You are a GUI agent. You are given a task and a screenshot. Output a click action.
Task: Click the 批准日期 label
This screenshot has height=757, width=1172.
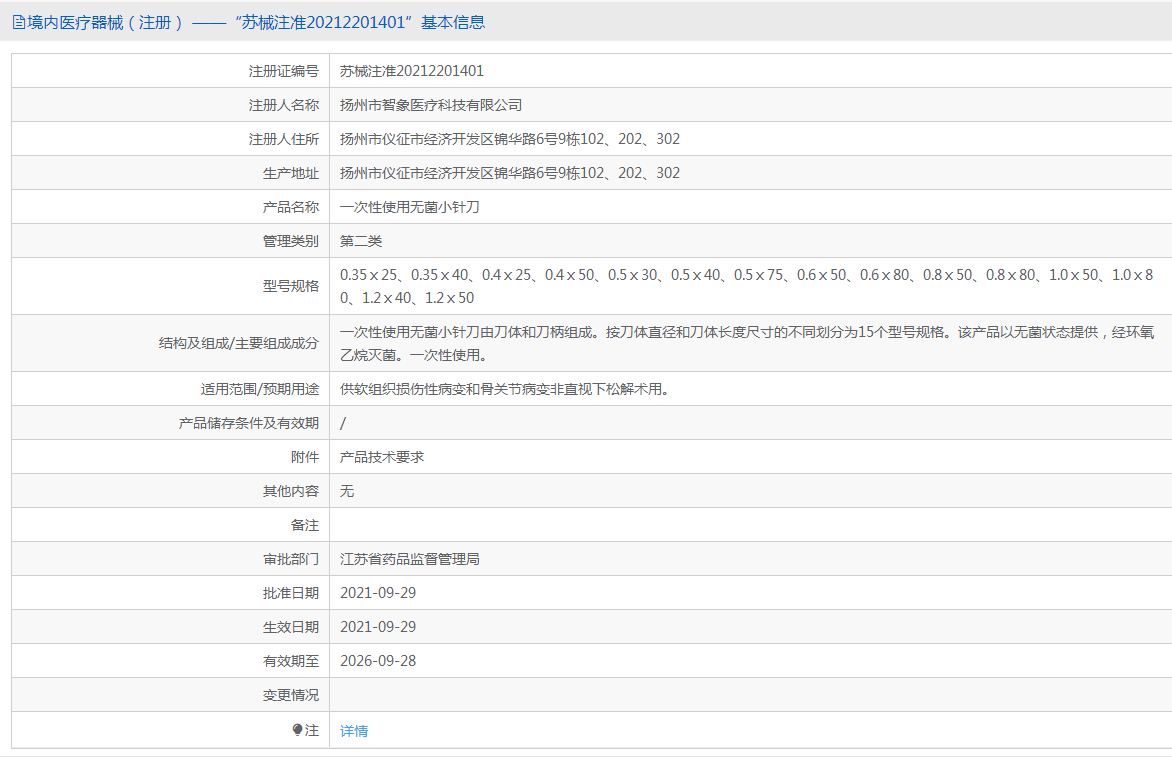click(x=291, y=593)
